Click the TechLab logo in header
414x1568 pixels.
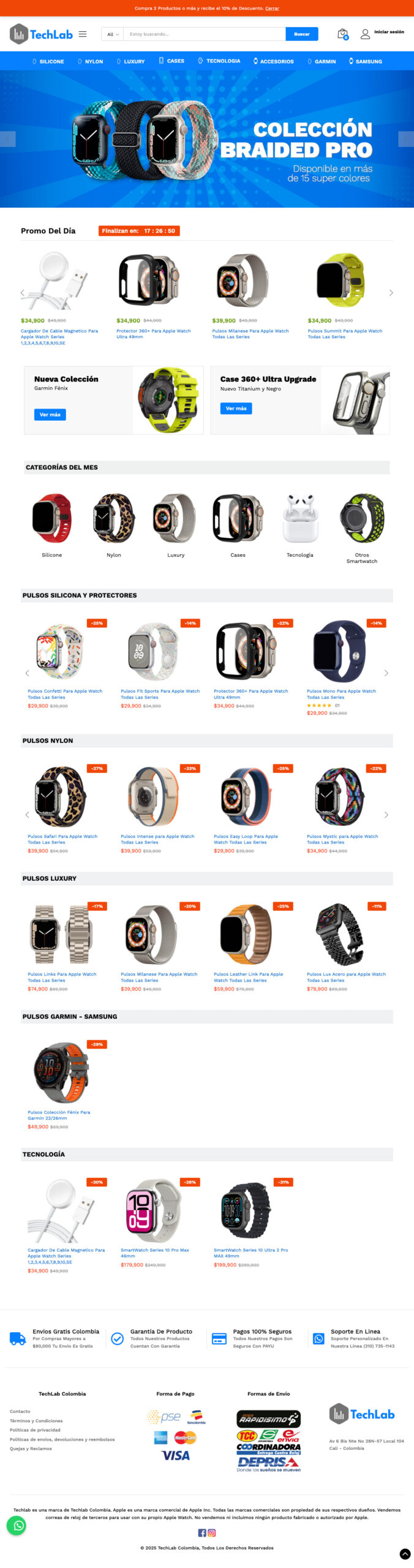[42, 34]
